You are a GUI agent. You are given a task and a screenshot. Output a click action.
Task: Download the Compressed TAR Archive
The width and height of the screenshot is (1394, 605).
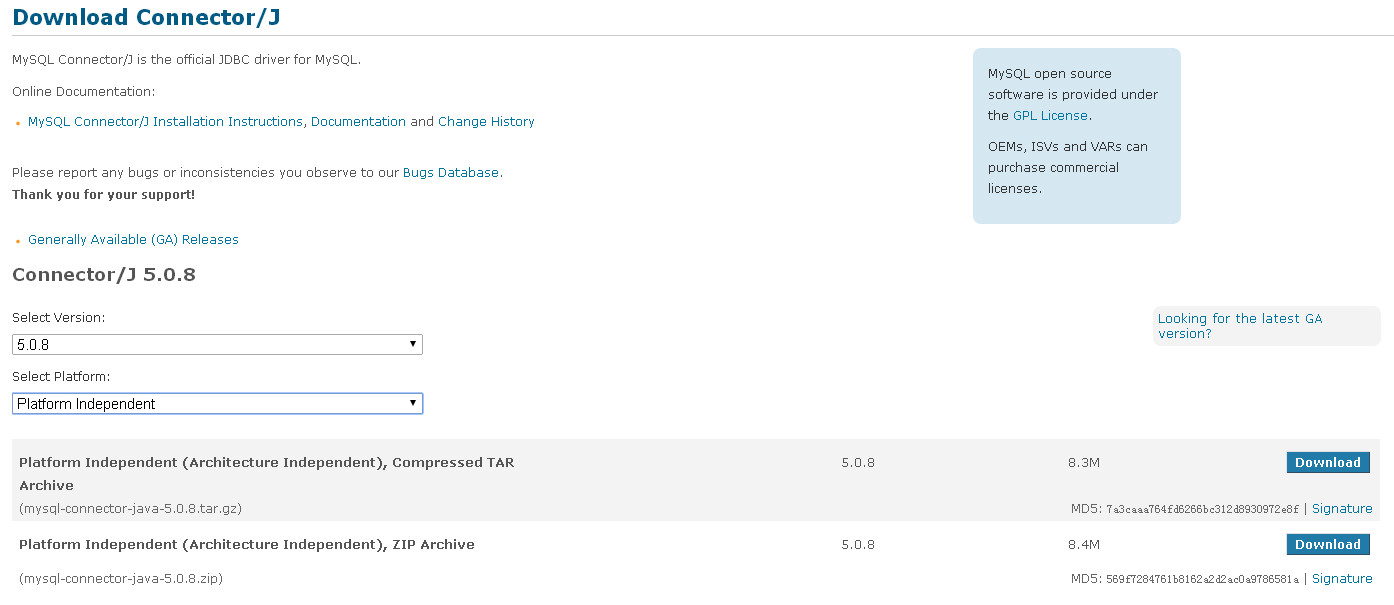(1328, 462)
